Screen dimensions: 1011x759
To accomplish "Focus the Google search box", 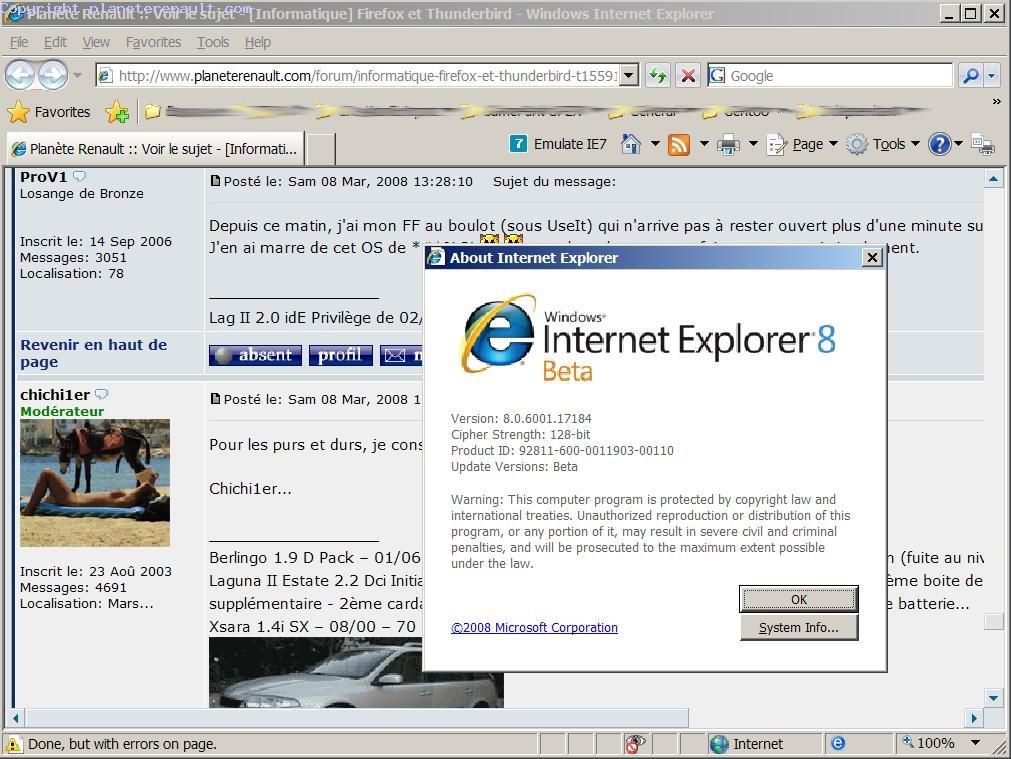I will [x=830, y=75].
